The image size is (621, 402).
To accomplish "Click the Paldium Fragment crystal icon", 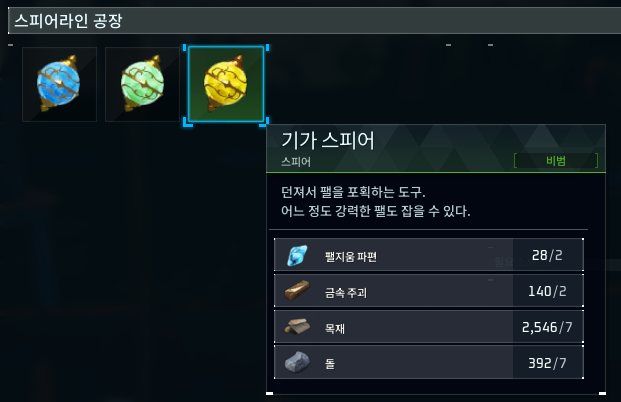I will point(297,255).
